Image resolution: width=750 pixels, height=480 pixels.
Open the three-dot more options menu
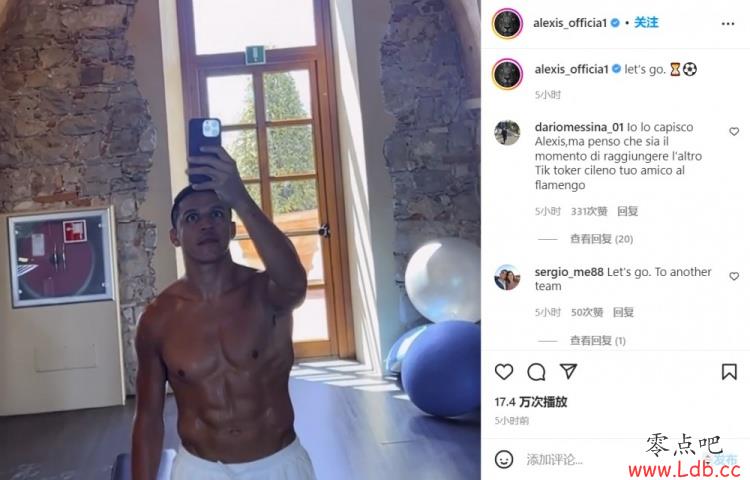click(728, 24)
